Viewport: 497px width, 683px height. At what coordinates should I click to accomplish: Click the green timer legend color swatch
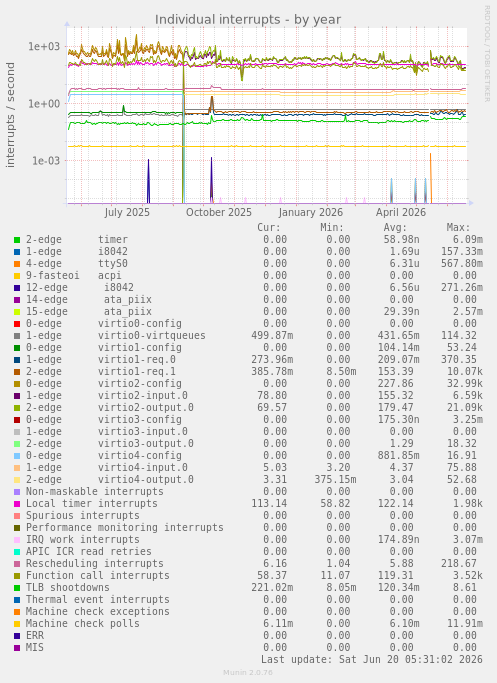pyautogui.click(x=17, y=240)
